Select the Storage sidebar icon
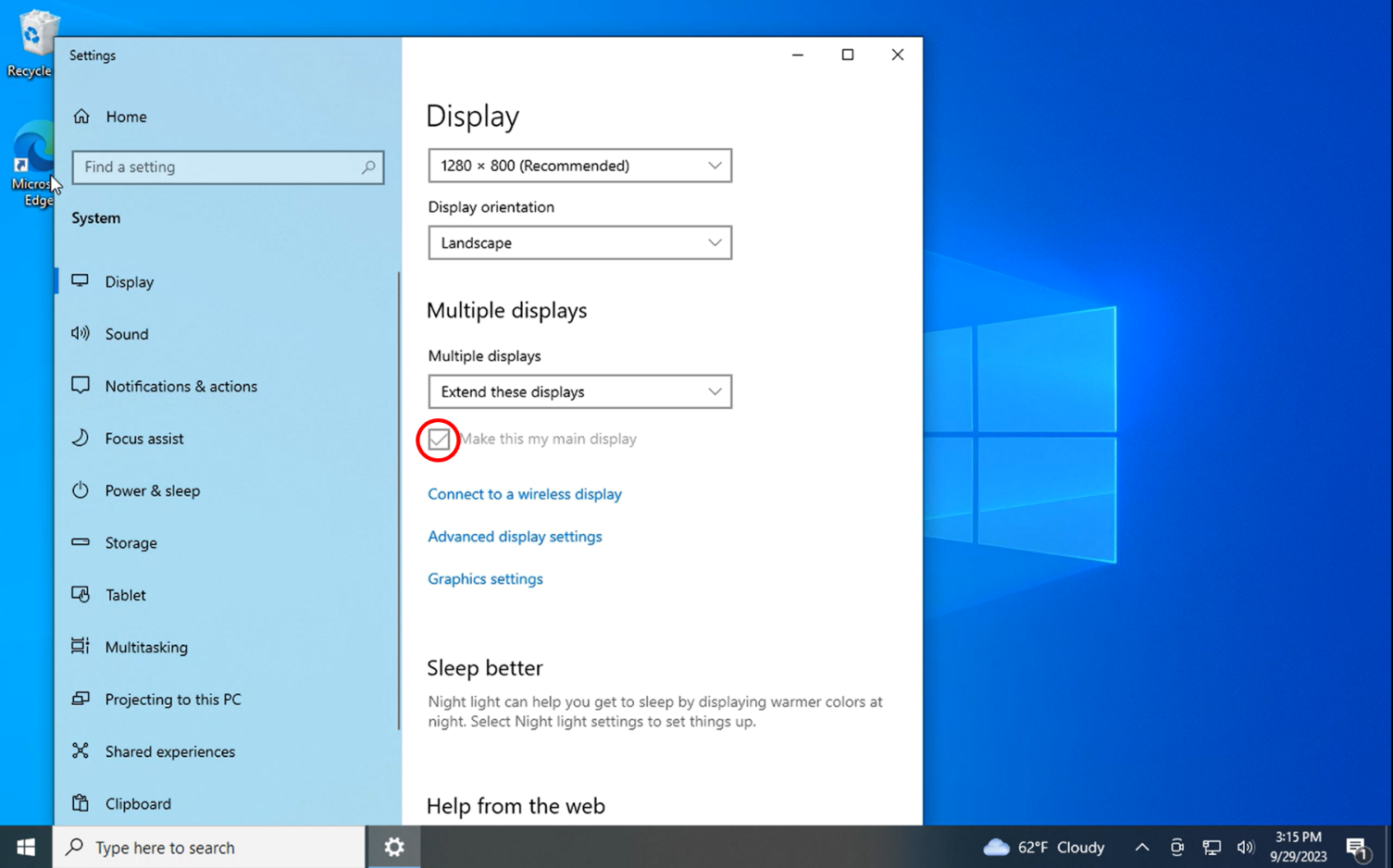This screenshot has width=1393, height=868. click(x=80, y=543)
